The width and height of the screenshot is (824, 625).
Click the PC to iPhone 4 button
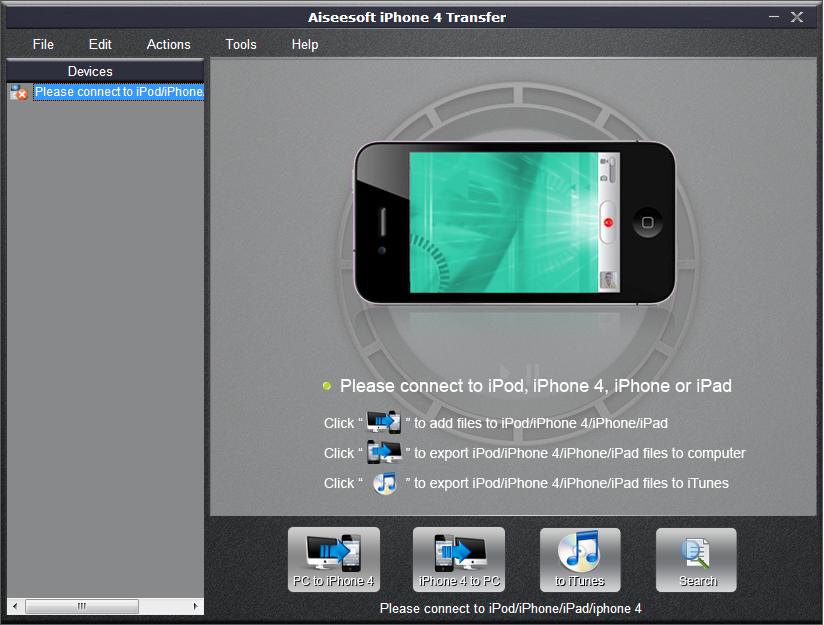(334, 559)
